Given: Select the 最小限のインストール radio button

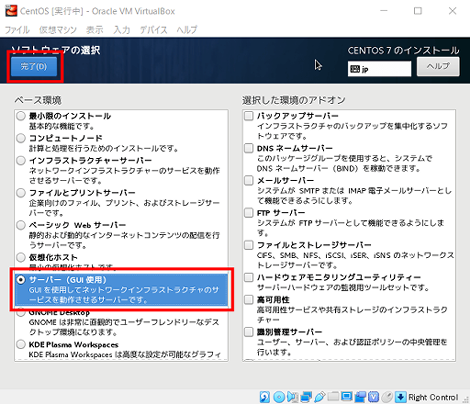Looking at the screenshot, I should pos(21,116).
